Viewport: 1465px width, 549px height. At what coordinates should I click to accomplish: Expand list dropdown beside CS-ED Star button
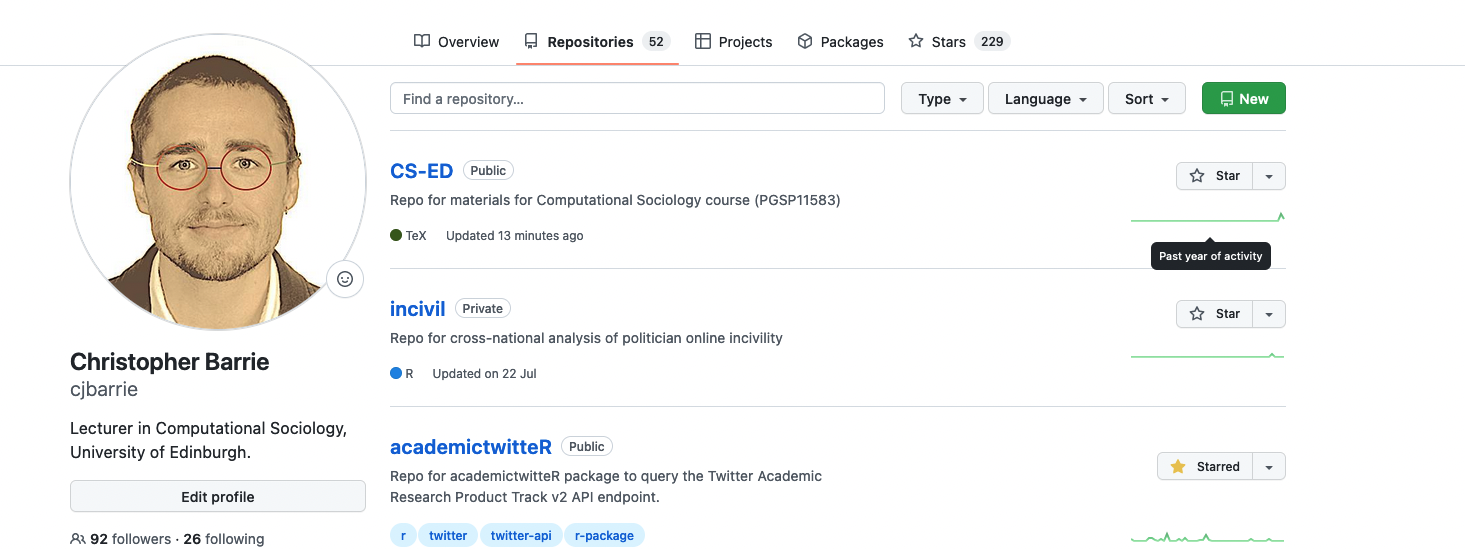coord(1269,176)
